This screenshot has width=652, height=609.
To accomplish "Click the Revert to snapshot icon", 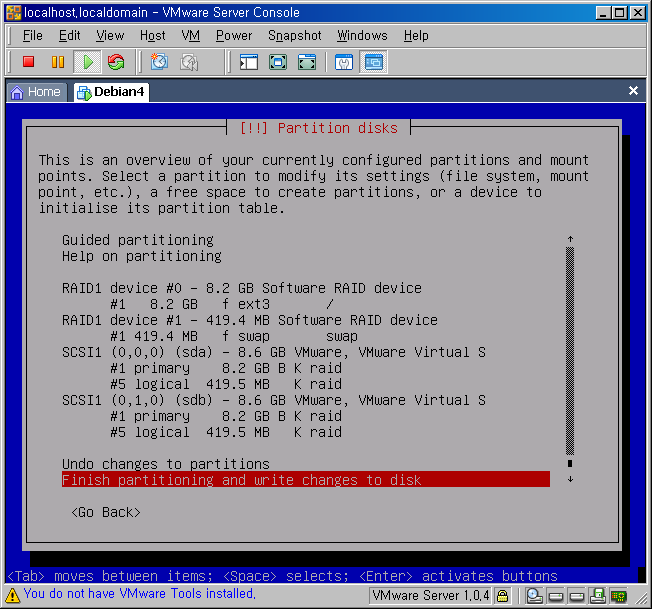I will click(188, 62).
